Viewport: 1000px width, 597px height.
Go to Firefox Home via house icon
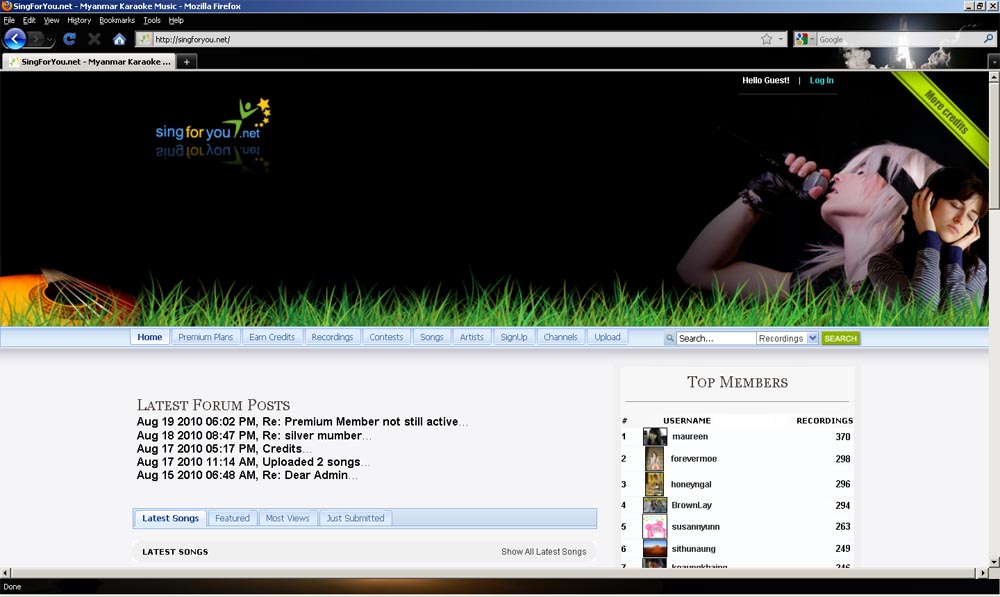[x=119, y=39]
